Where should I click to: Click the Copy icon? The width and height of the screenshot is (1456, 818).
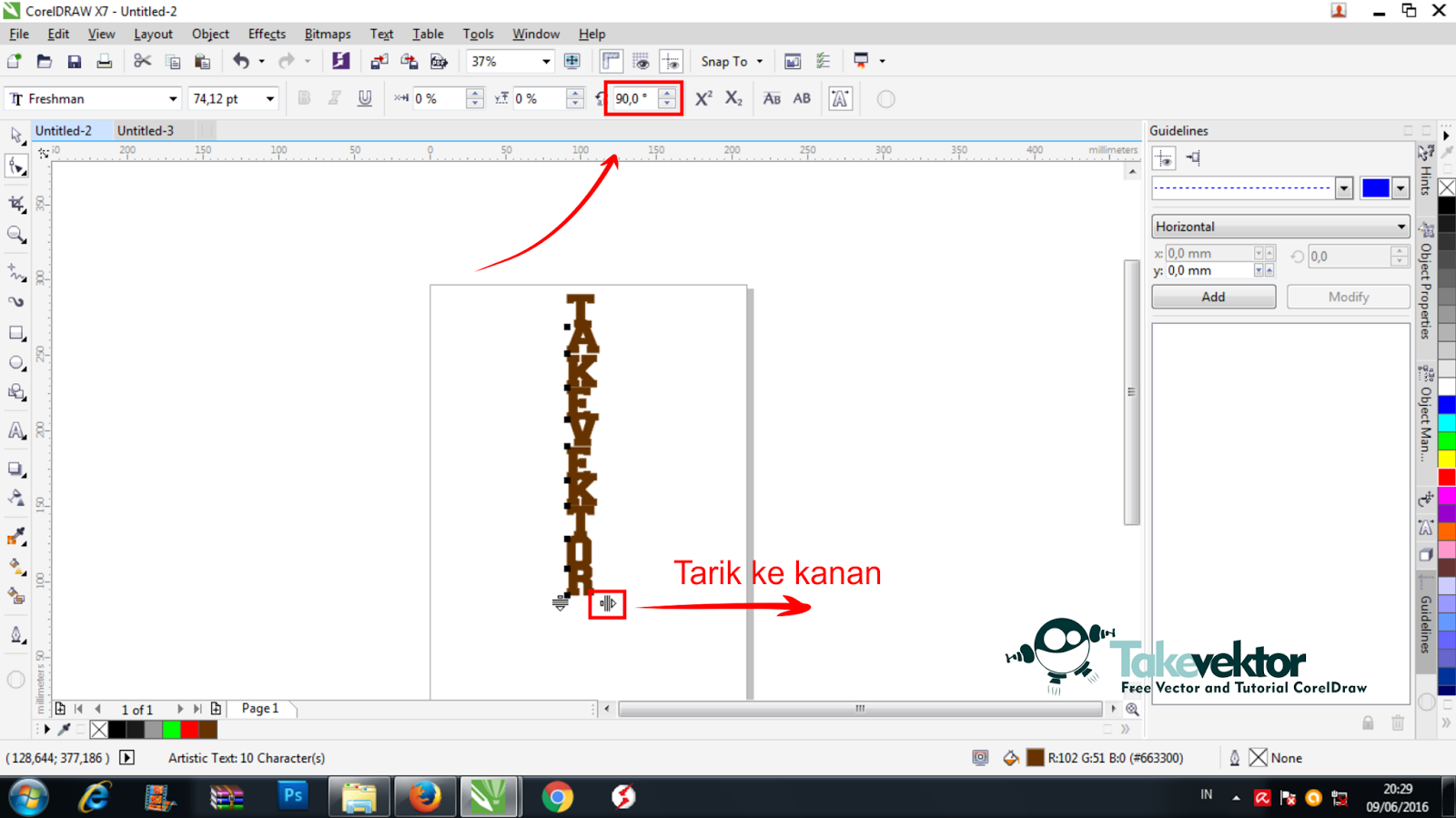(x=173, y=62)
